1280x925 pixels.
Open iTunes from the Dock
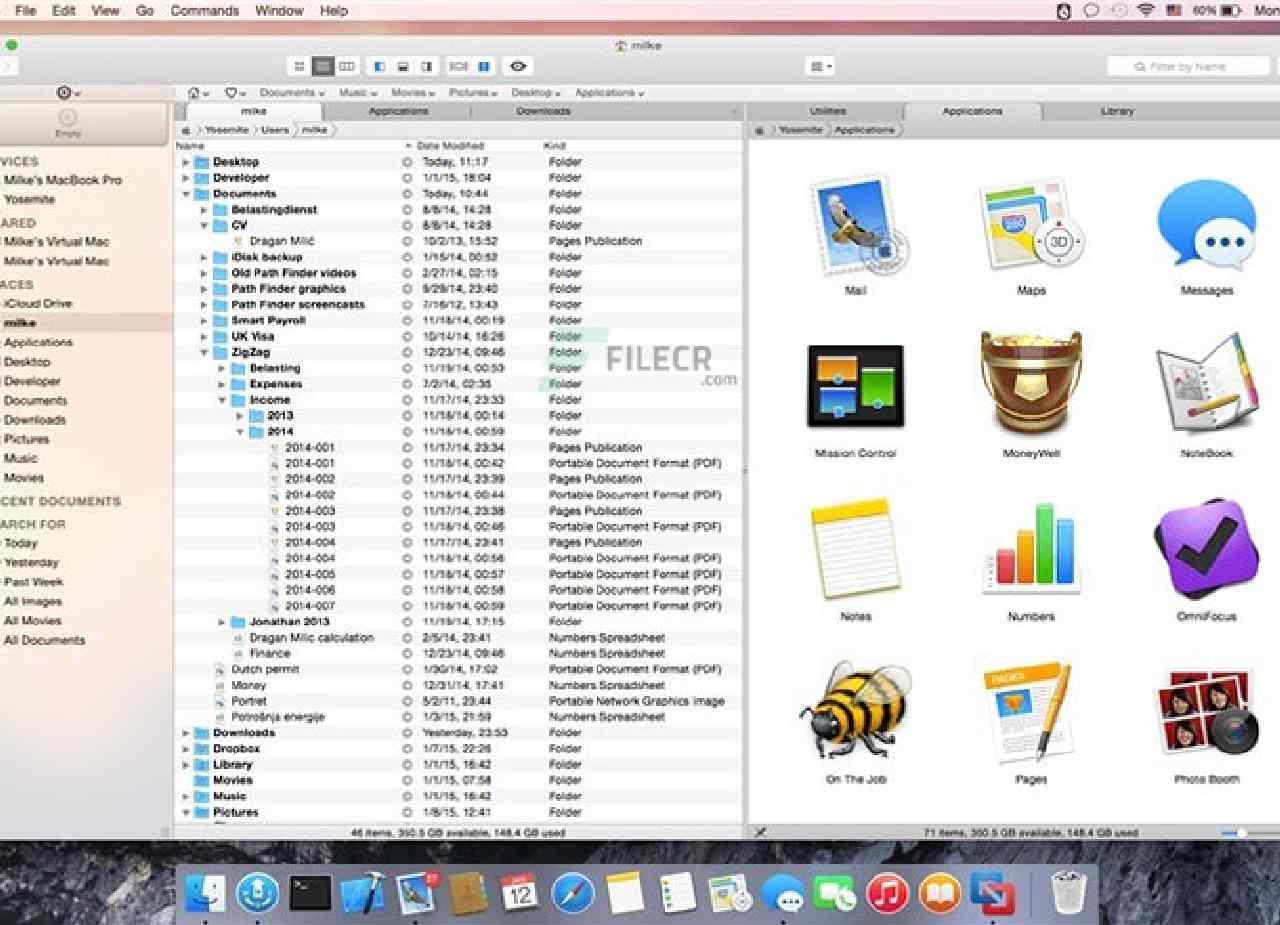coord(886,893)
